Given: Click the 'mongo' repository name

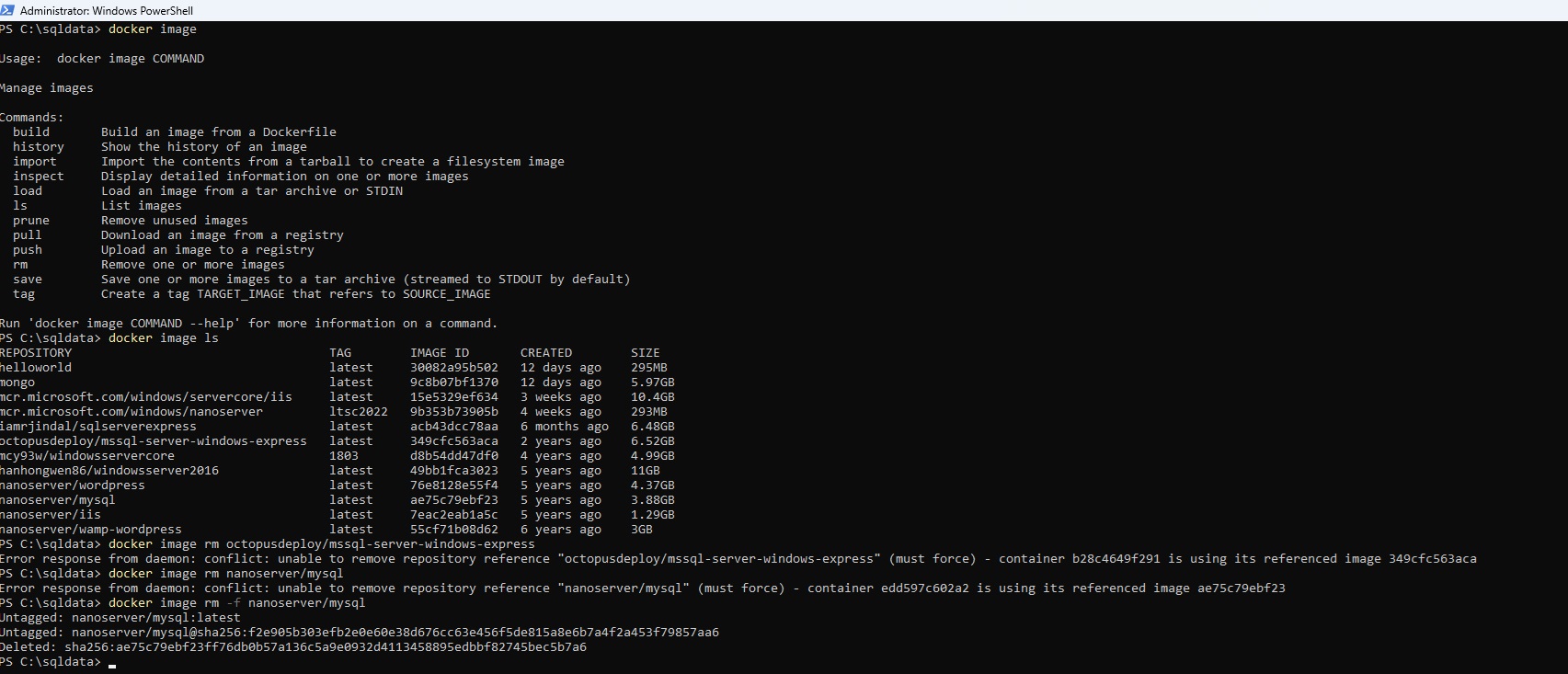Looking at the screenshot, I should (17, 383).
